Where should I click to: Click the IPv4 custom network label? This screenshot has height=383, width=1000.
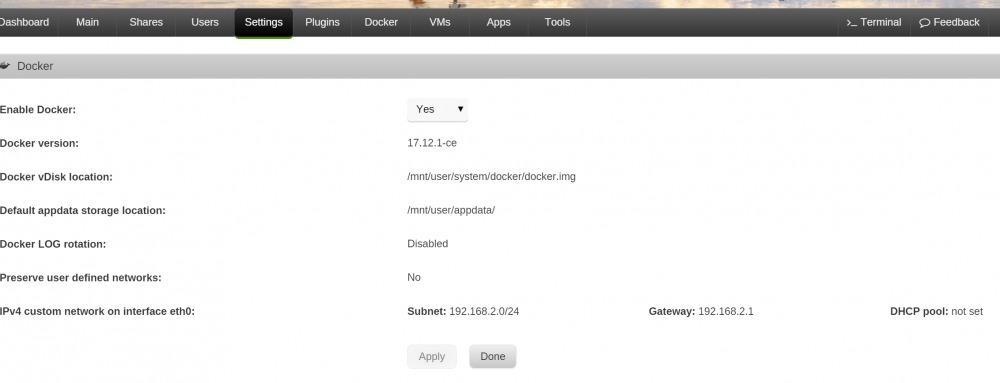click(x=97, y=312)
